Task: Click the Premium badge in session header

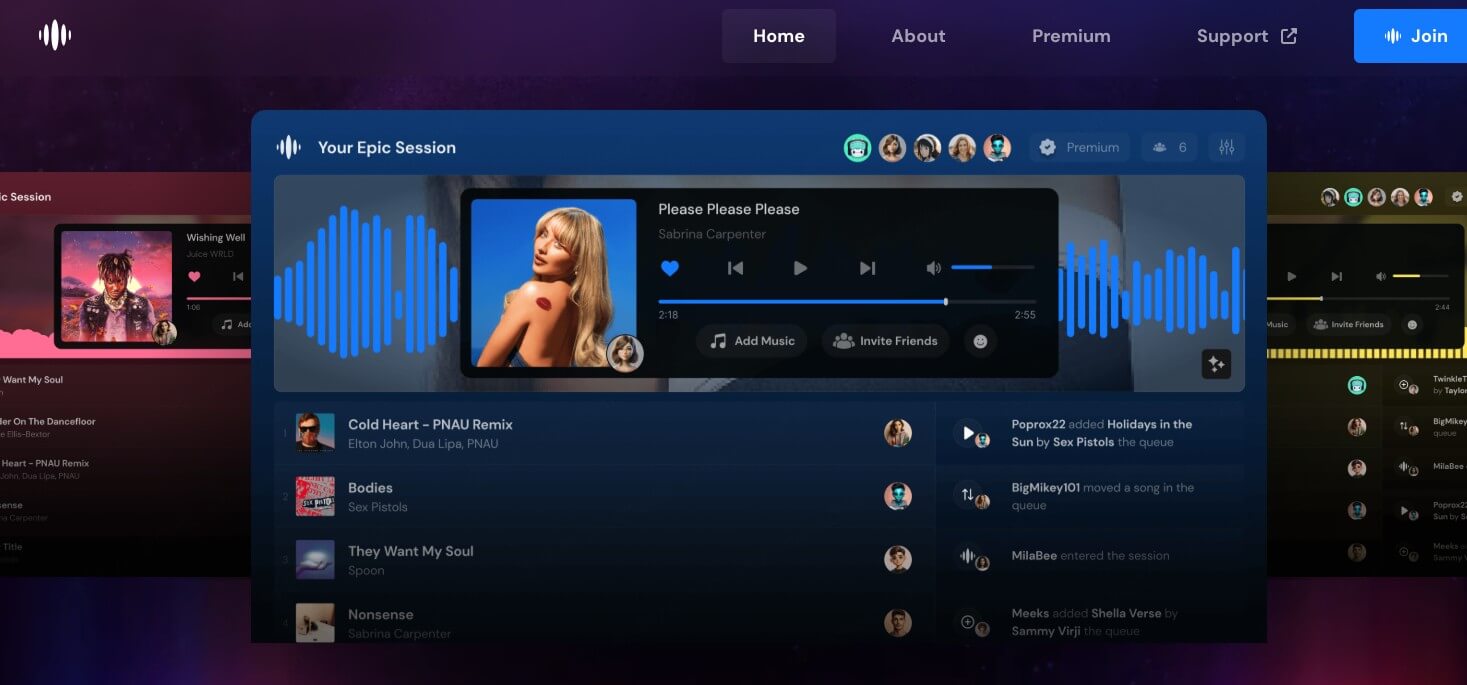Action: tap(1079, 147)
